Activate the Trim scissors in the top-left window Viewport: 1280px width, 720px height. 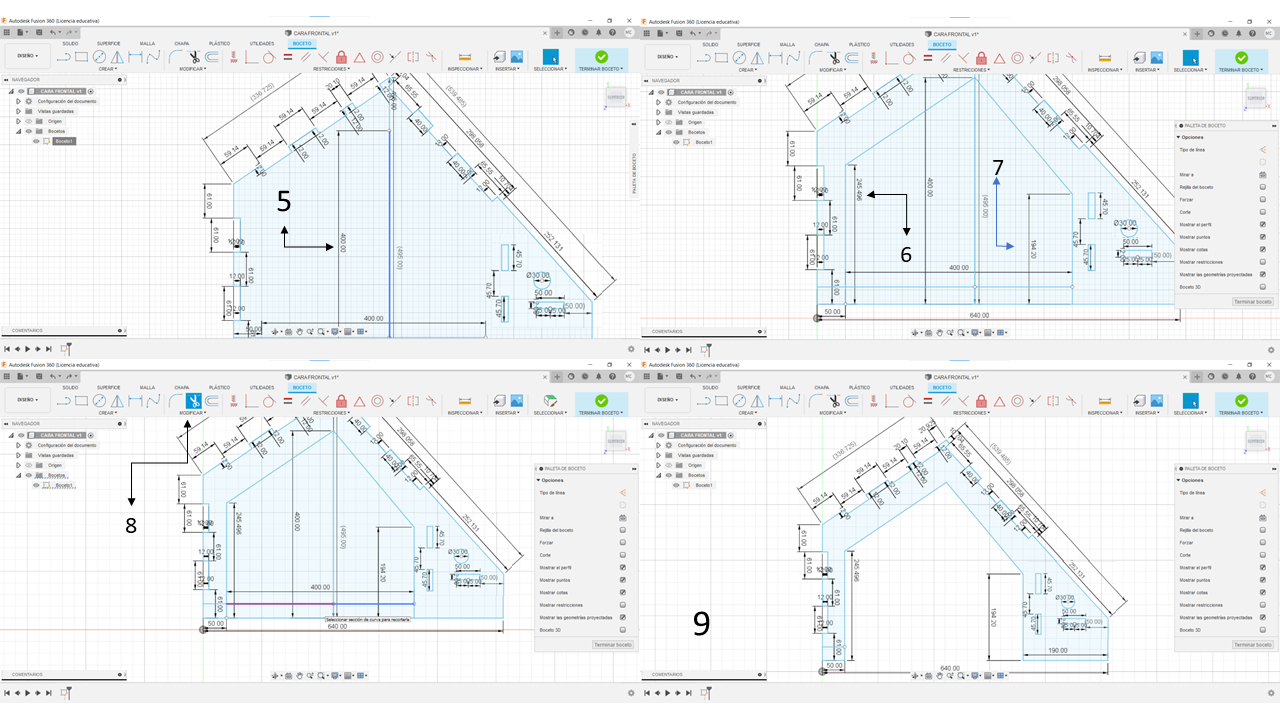click(x=194, y=57)
